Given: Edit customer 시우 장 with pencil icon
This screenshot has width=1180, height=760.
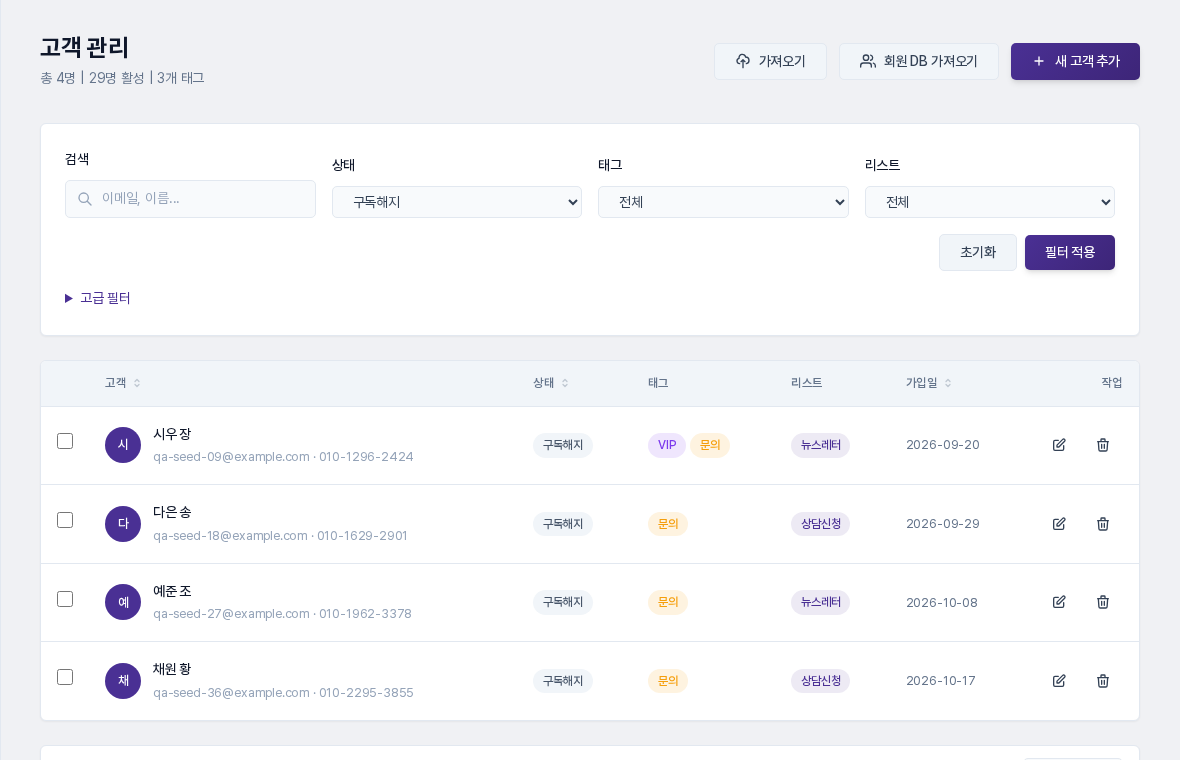Looking at the screenshot, I should (x=1059, y=445).
